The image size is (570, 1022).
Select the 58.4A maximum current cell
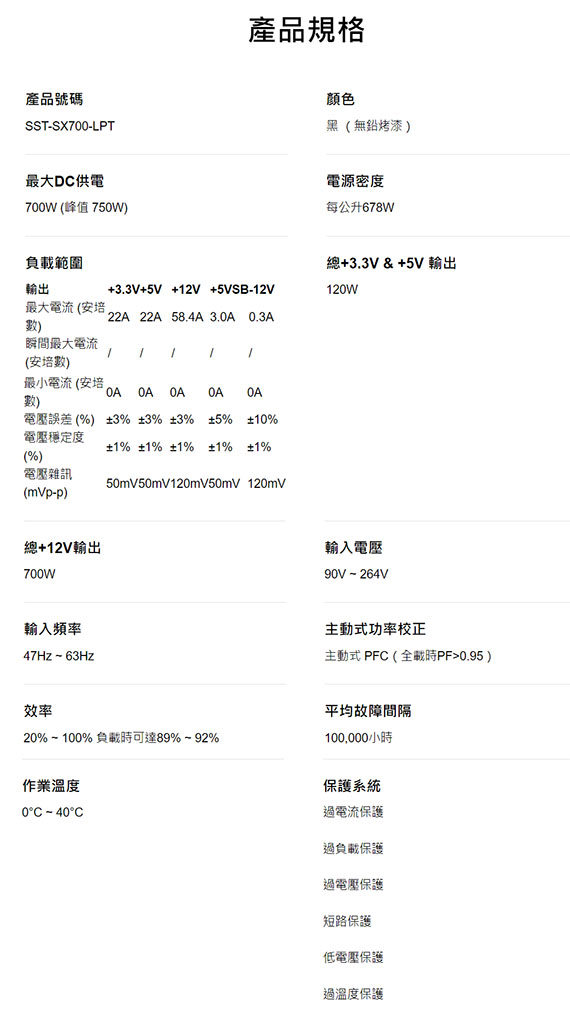pos(188,317)
